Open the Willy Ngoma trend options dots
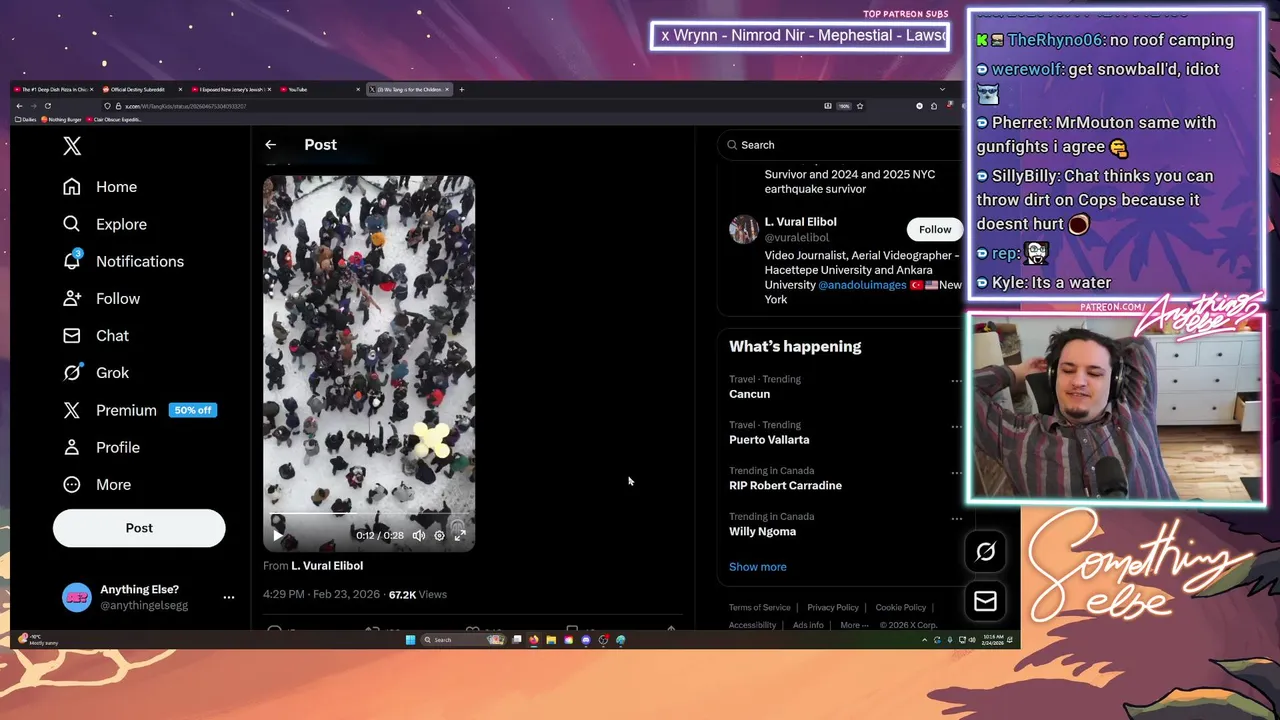The width and height of the screenshot is (1280, 720). [956, 519]
